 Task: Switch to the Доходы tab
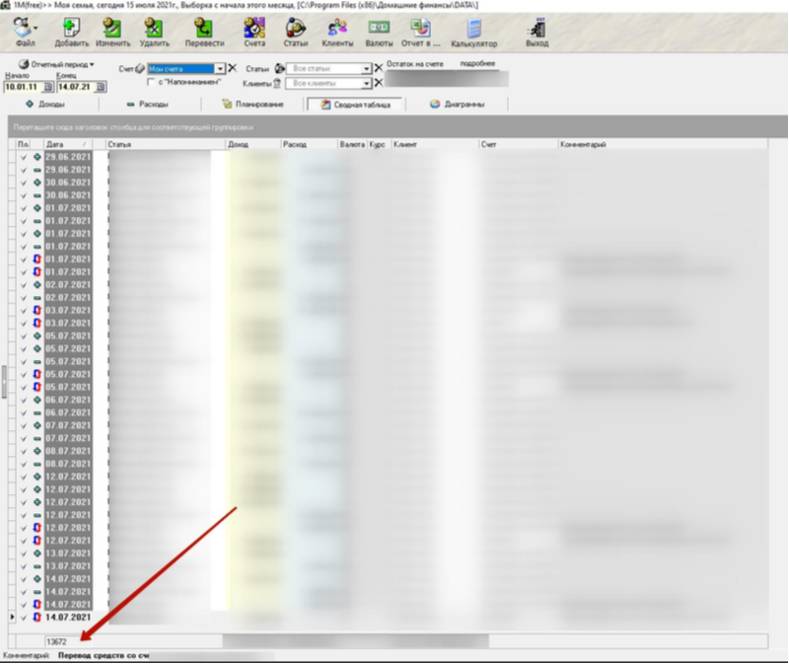(x=45, y=104)
